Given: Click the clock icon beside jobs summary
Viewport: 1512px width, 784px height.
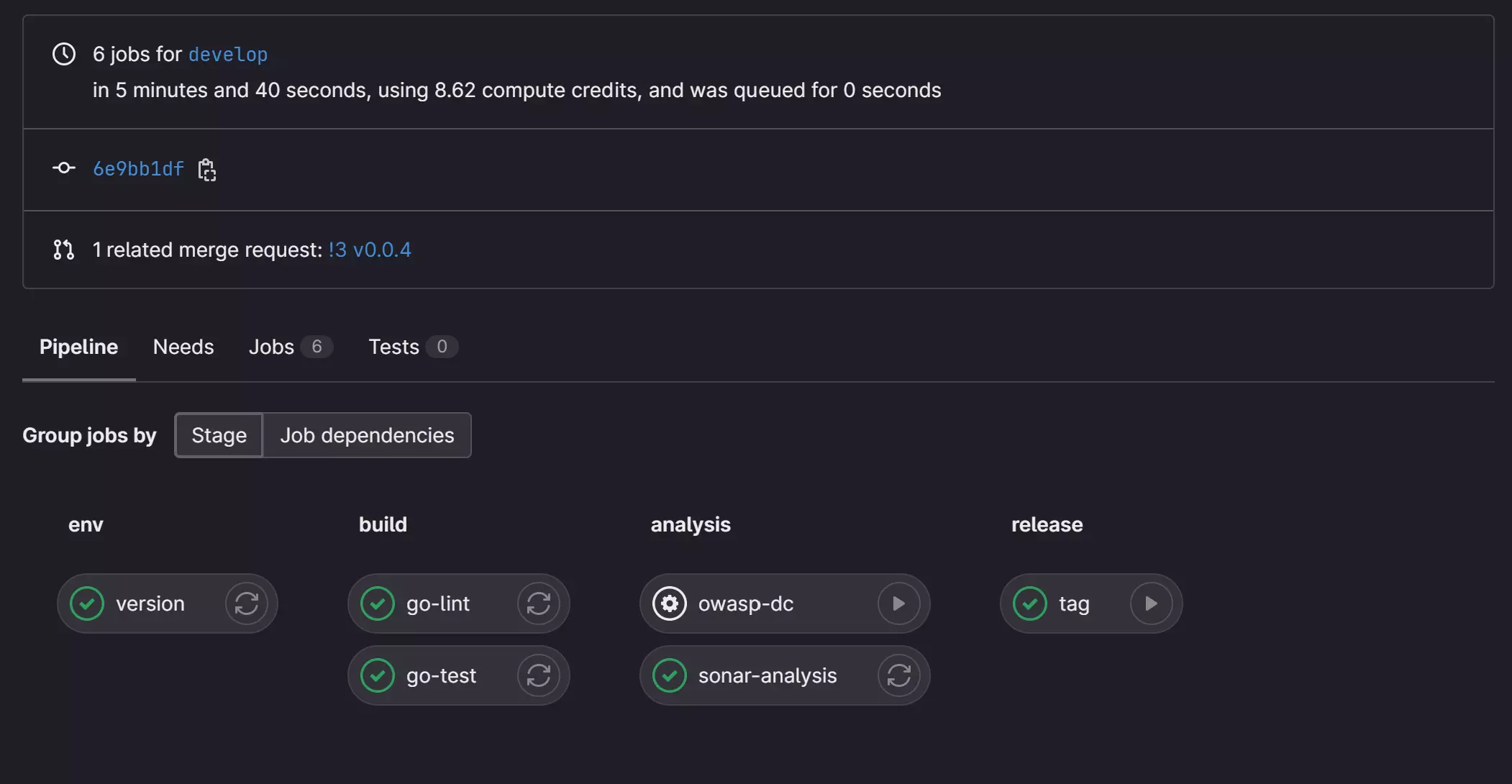Looking at the screenshot, I should point(64,54).
